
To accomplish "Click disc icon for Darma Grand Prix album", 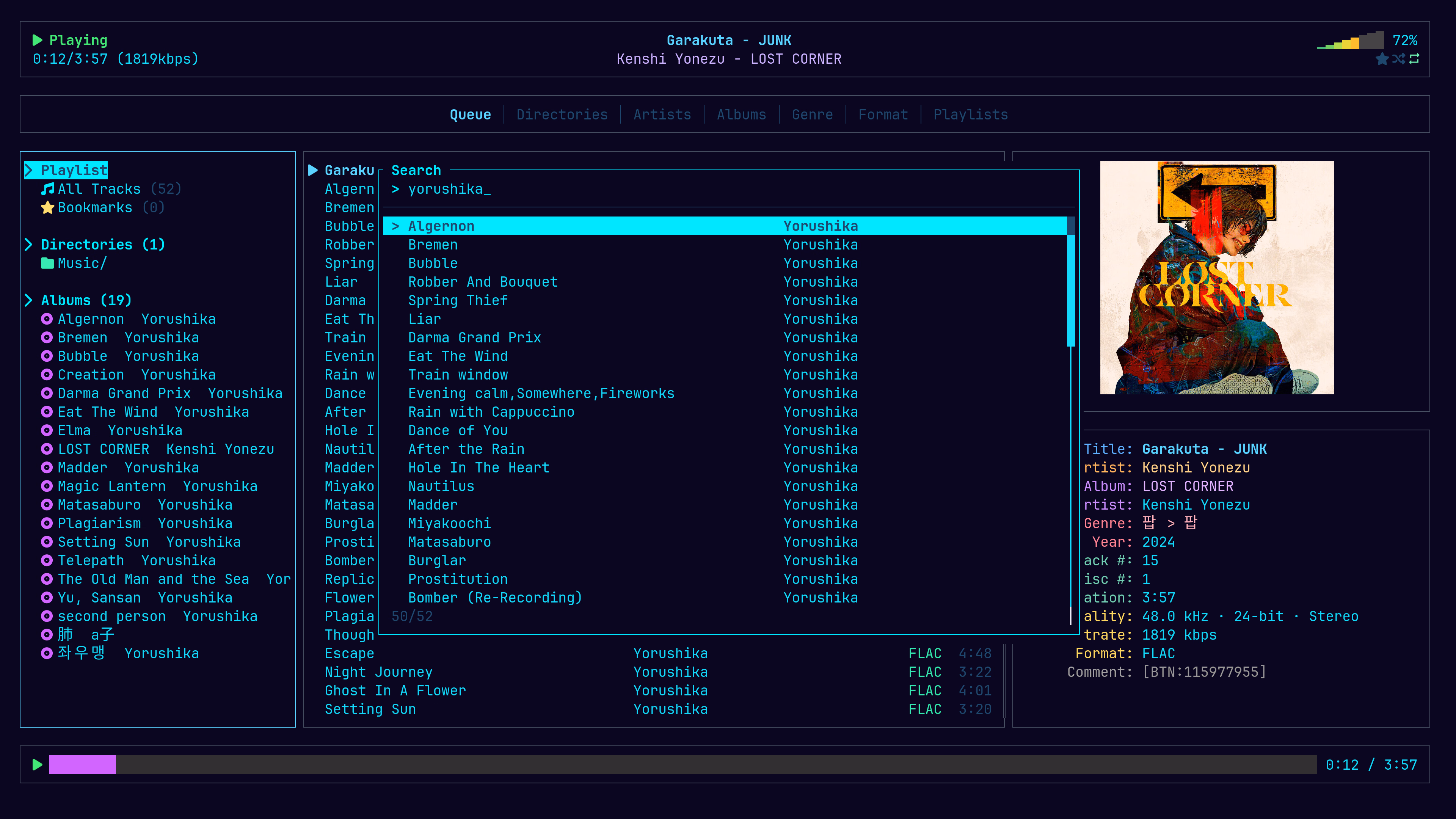I will (x=47, y=394).
